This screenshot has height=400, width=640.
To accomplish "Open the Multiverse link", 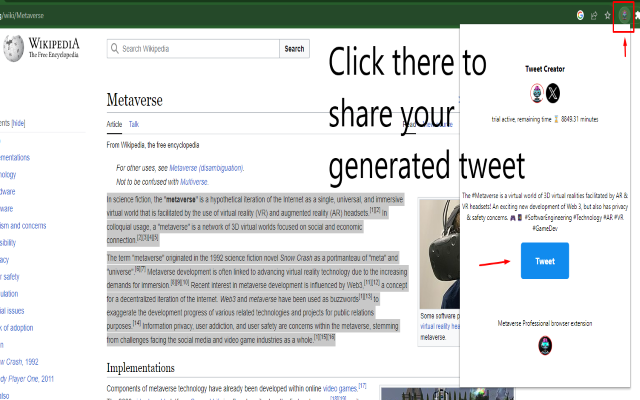I will click(194, 182).
